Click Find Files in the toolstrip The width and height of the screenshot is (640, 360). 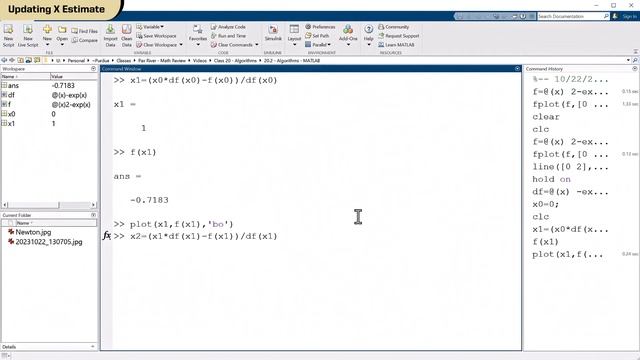(x=84, y=31)
